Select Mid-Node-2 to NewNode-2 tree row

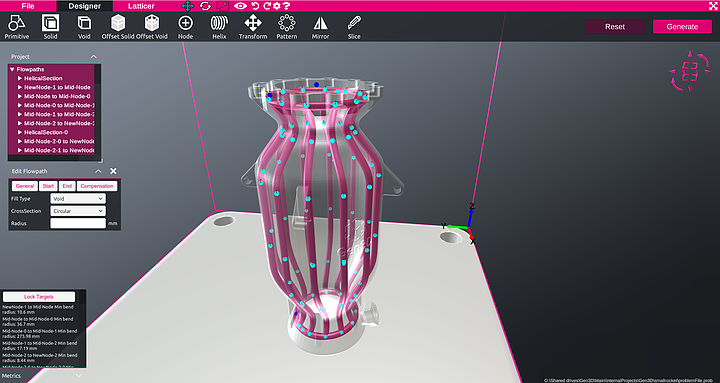[51, 123]
